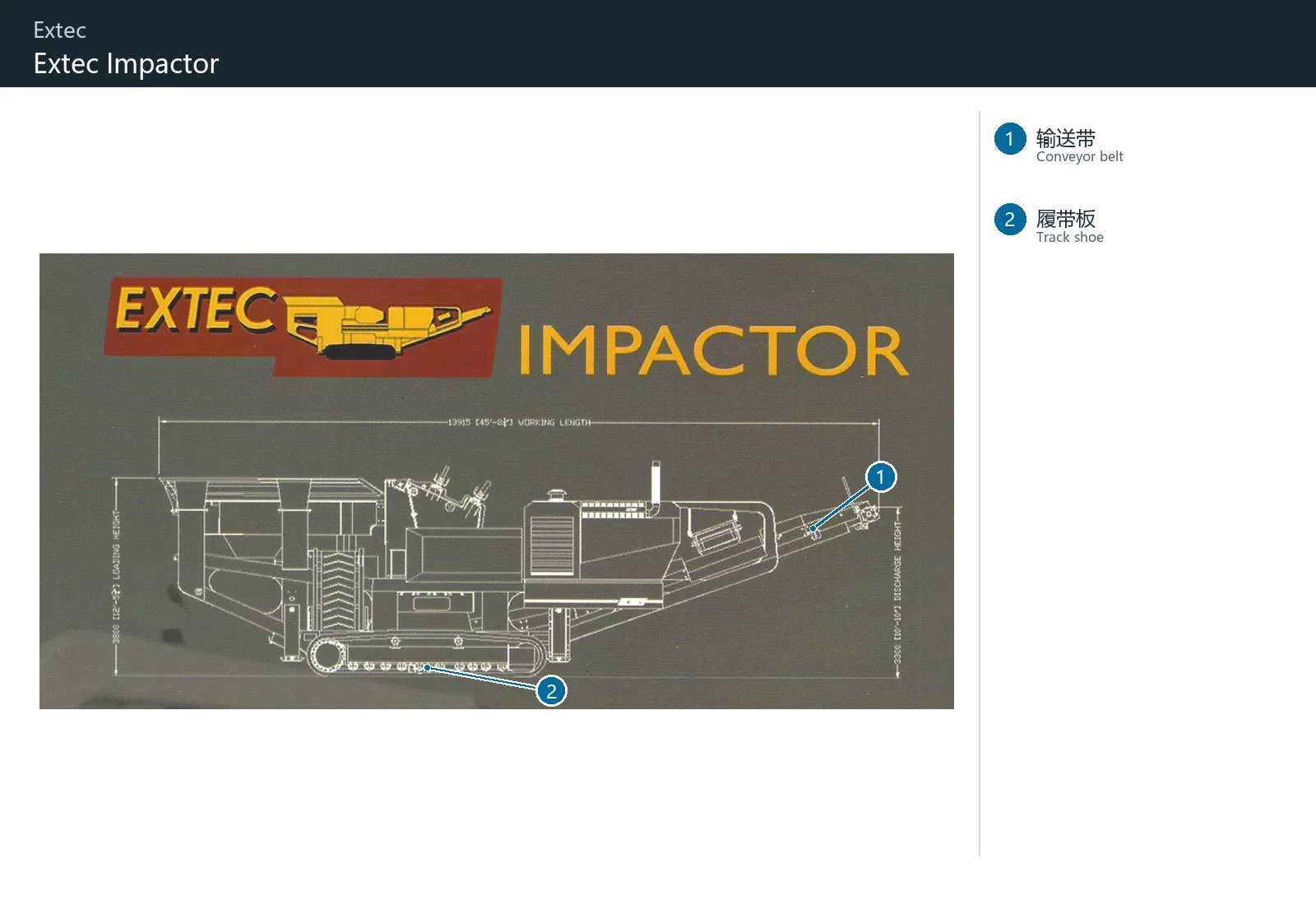The image size is (1316, 905).
Task: Open the Extec Impactor blueprint image
Action: [497, 481]
